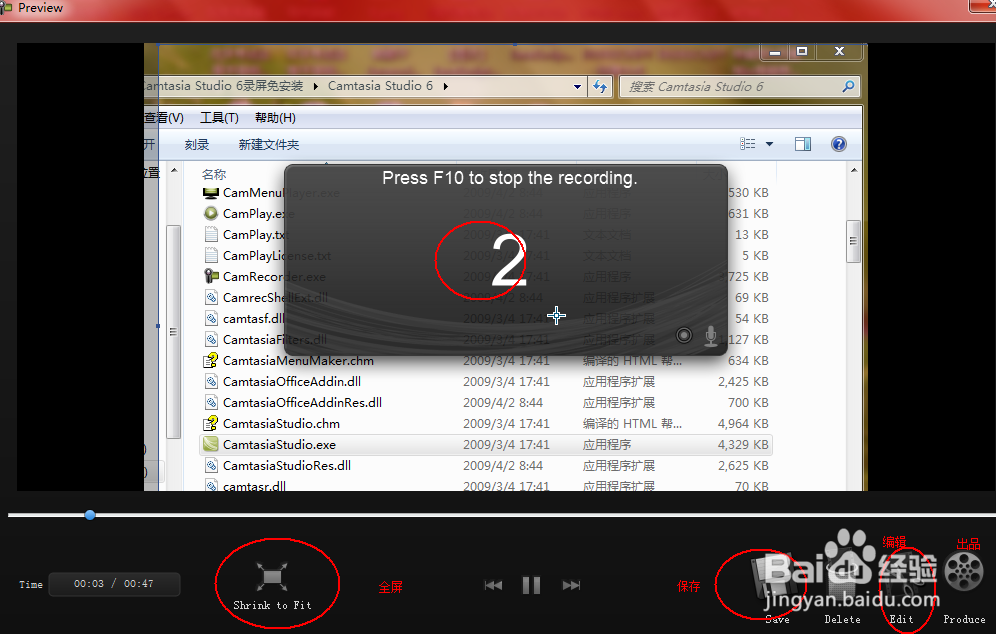Select the Camtasia Studio 6 breadcrumb
The width and height of the screenshot is (996, 634).
pos(380,86)
